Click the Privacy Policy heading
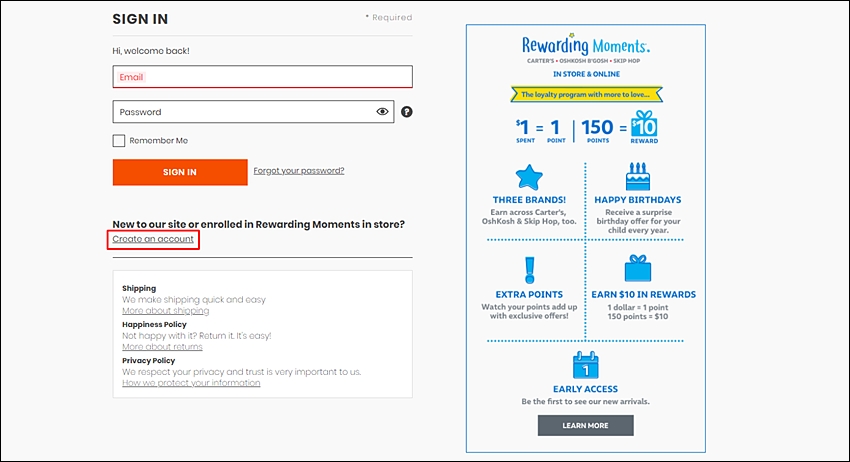This screenshot has height=462, width=850. coord(149,361)
